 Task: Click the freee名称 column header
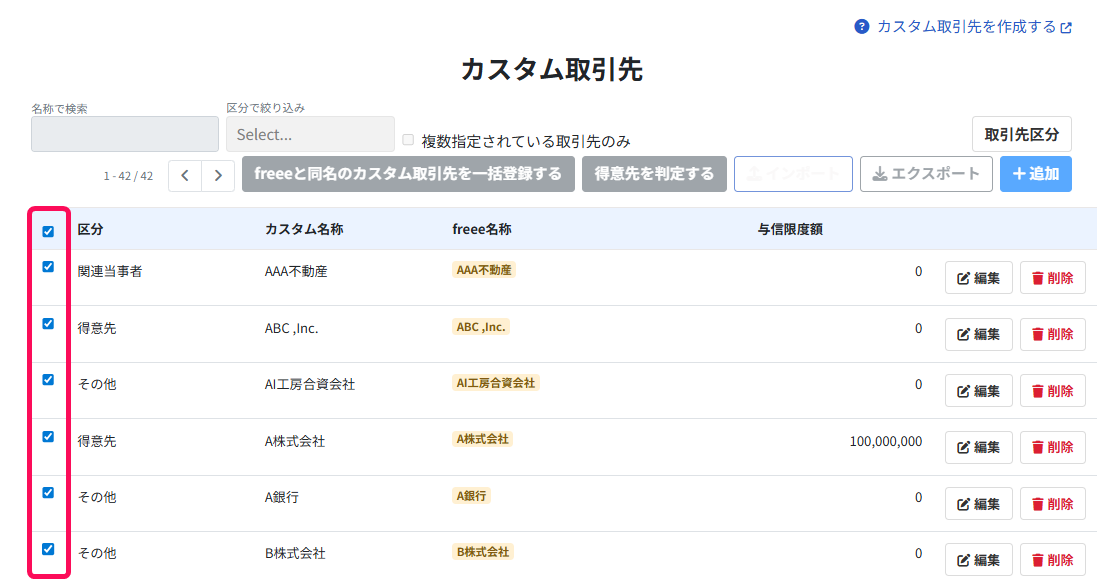coord(482,229)
